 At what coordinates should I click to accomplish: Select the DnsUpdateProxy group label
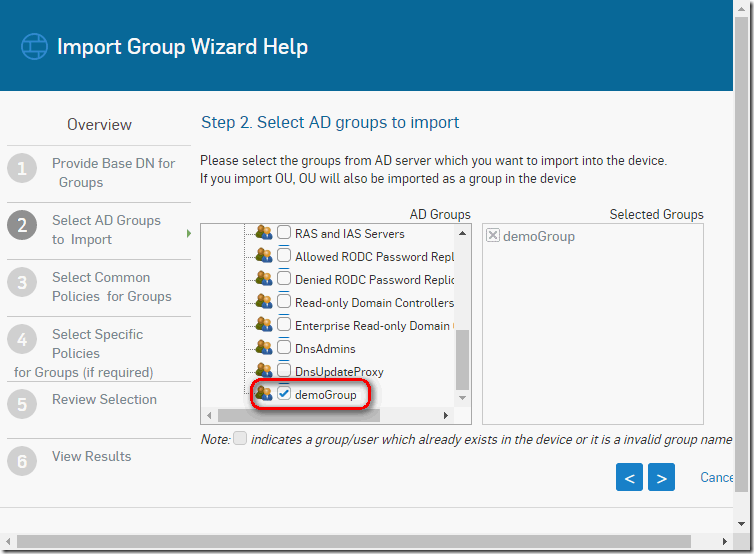[x=339, y=371]
